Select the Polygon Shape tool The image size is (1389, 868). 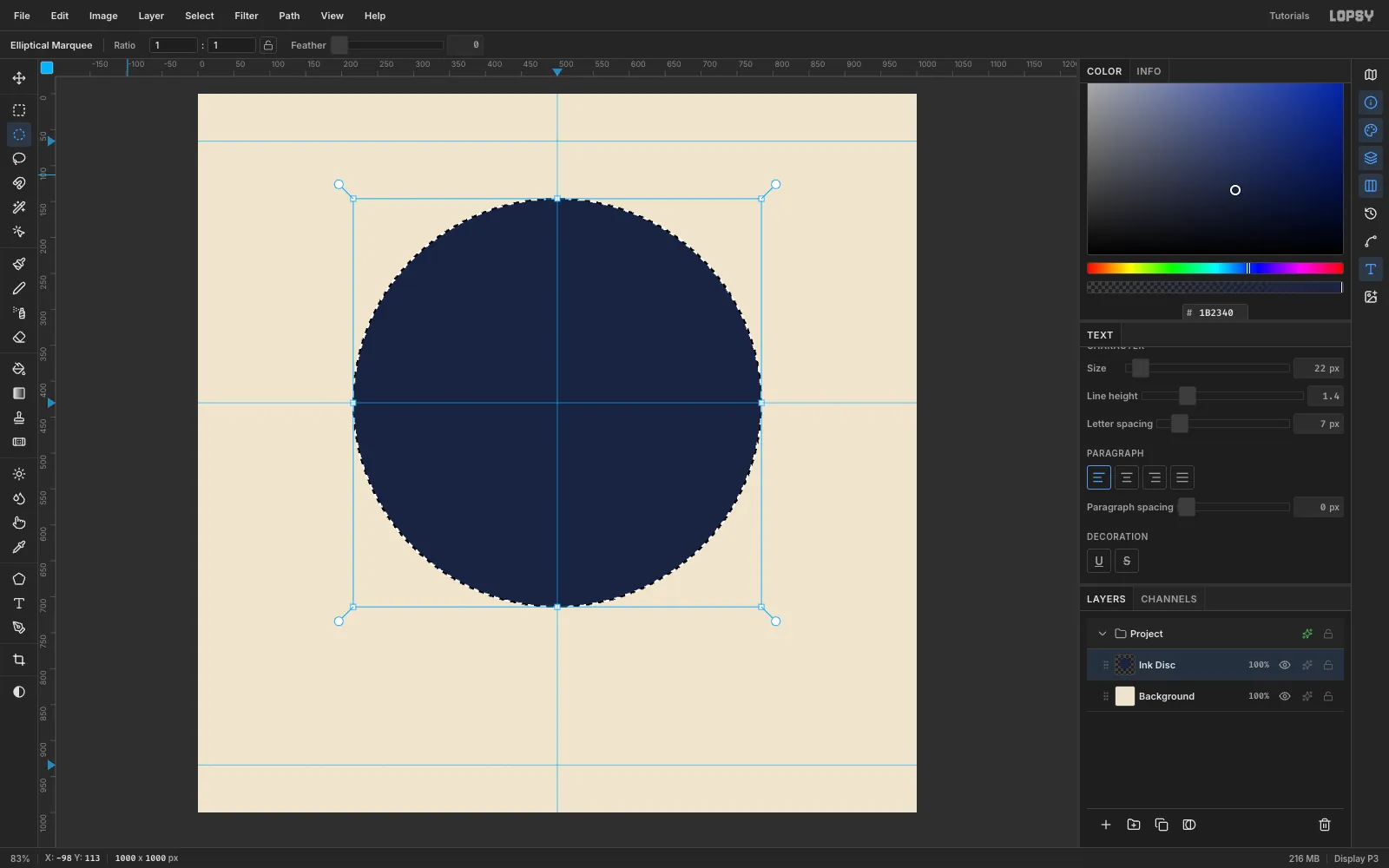coord(19,579)
